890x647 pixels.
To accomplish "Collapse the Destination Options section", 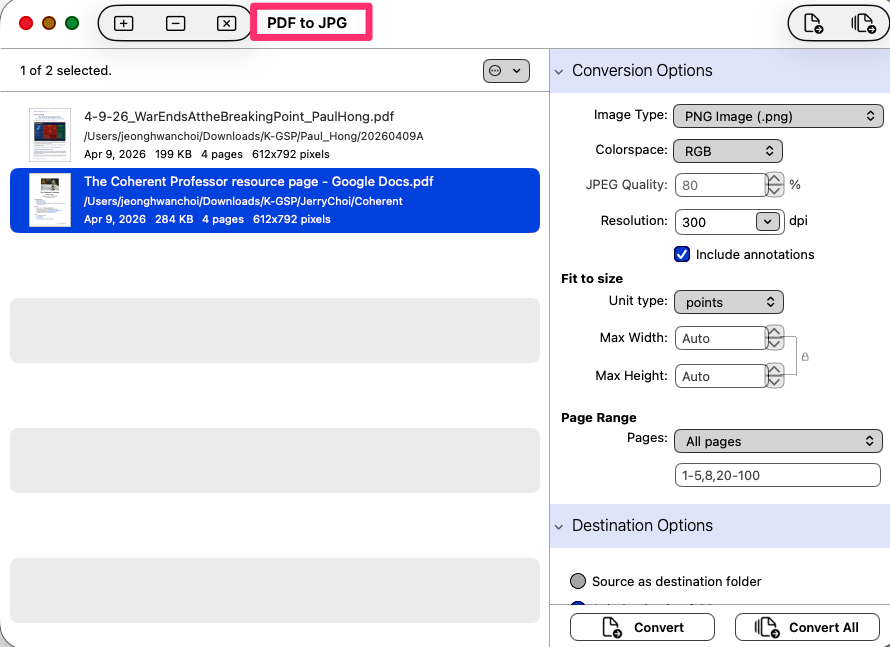I will [559, 527].
